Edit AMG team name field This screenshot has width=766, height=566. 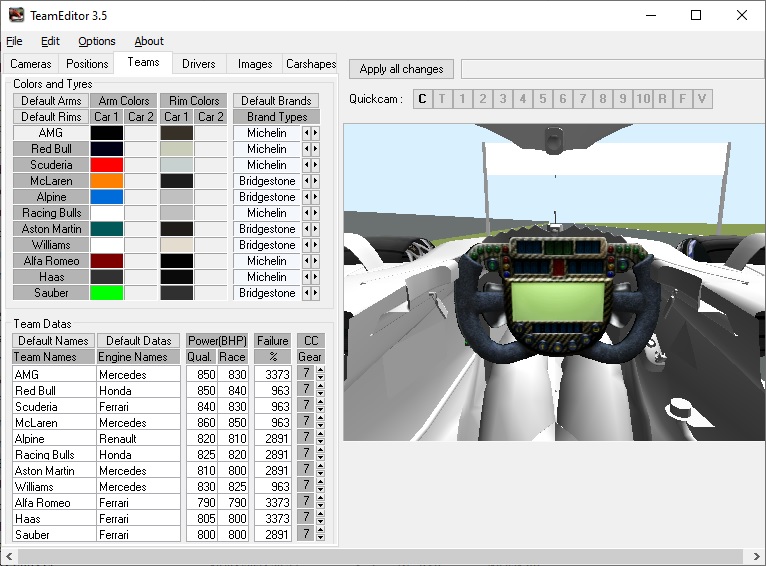click(54, 375)
